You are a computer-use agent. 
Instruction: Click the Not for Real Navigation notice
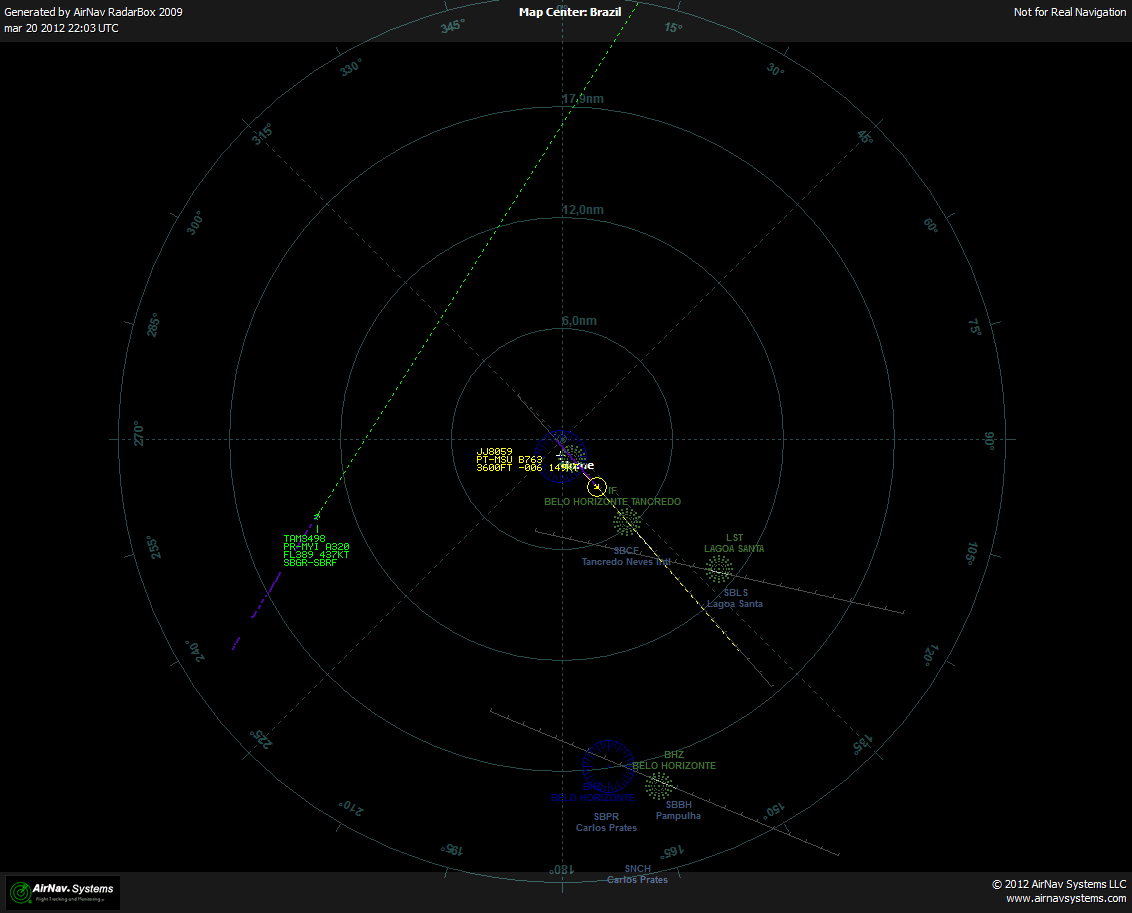[1069, 12]
